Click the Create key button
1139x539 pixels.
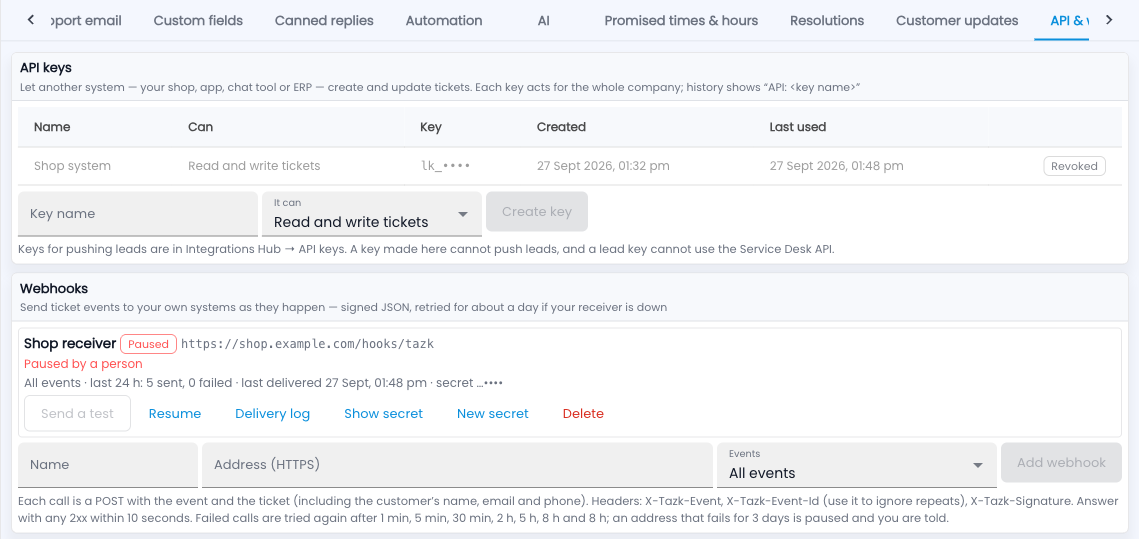(x=537, y=211)
